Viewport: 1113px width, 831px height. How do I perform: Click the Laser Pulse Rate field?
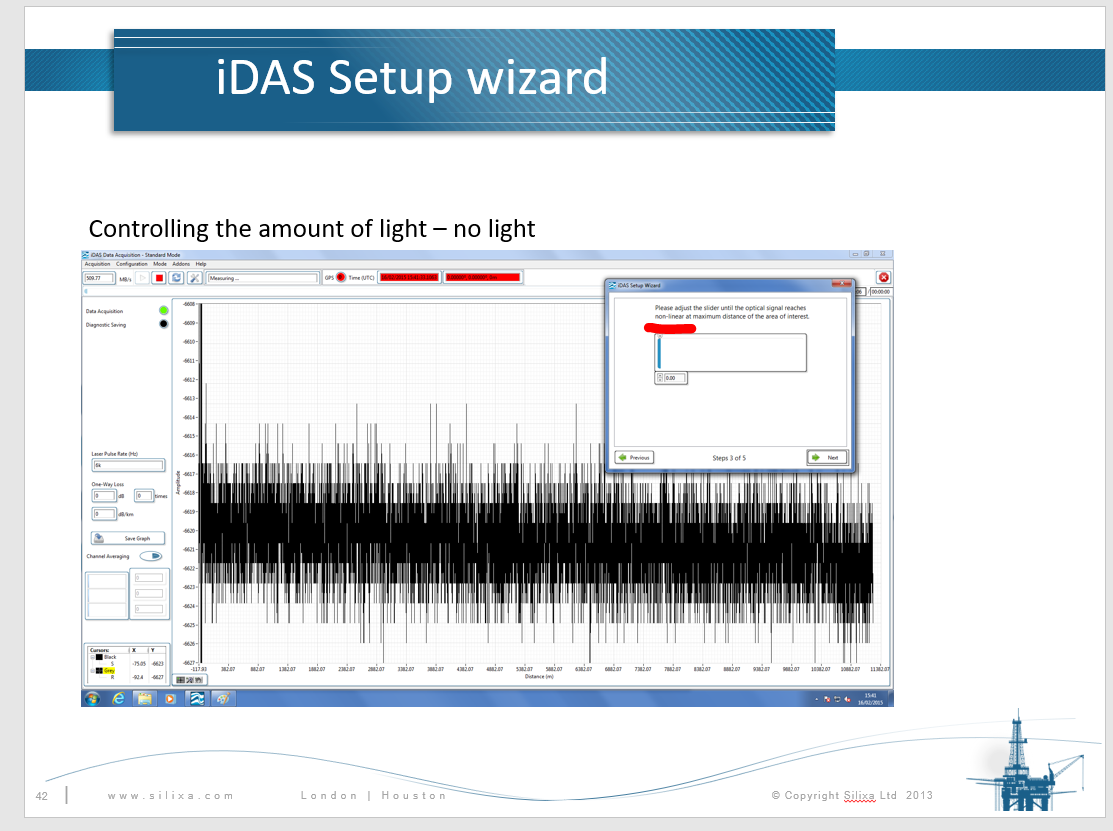[128, 466]
